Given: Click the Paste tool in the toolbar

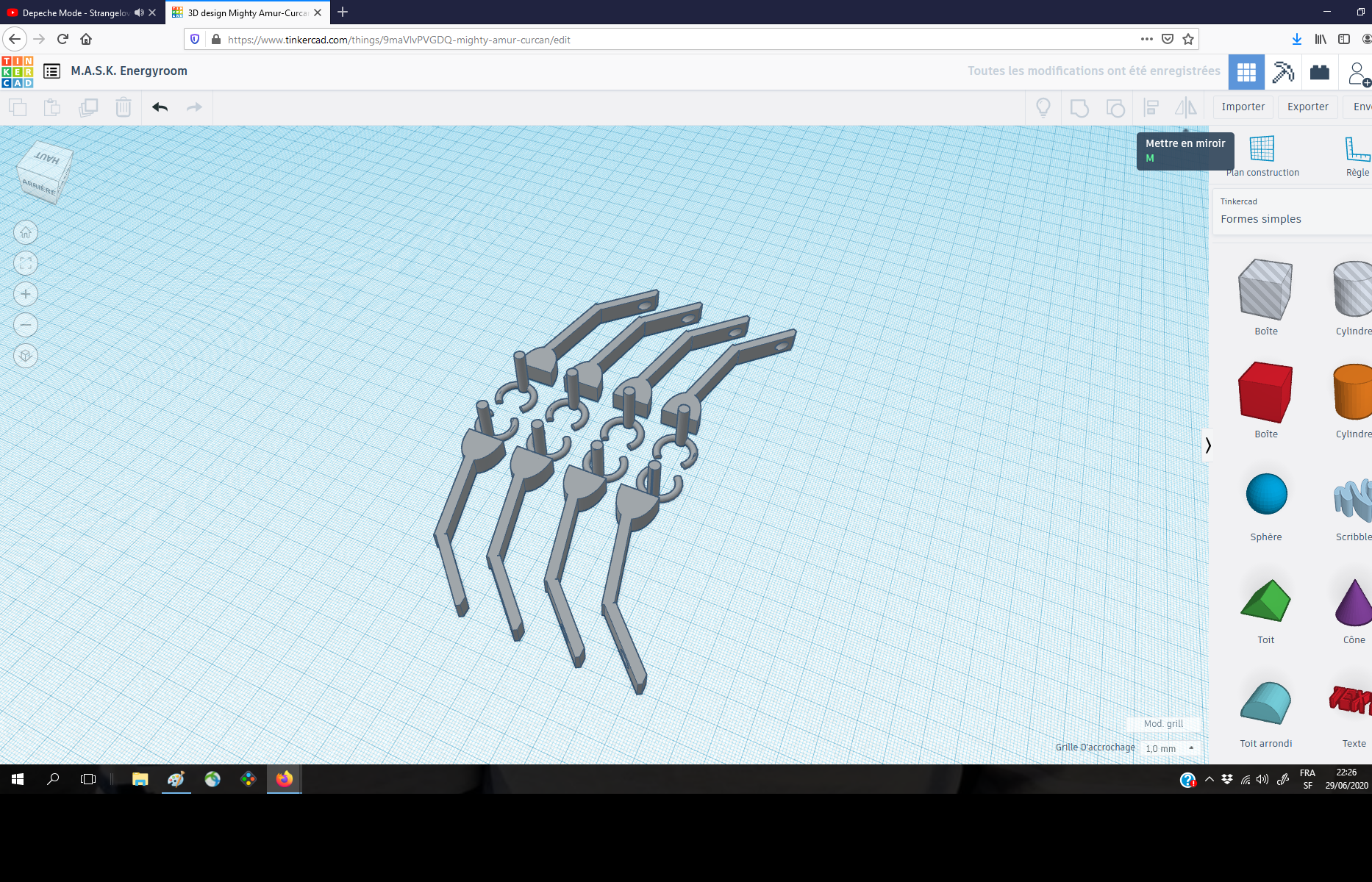Looking at the screenshot, I should pyautogui.click(x=52, y=107).
